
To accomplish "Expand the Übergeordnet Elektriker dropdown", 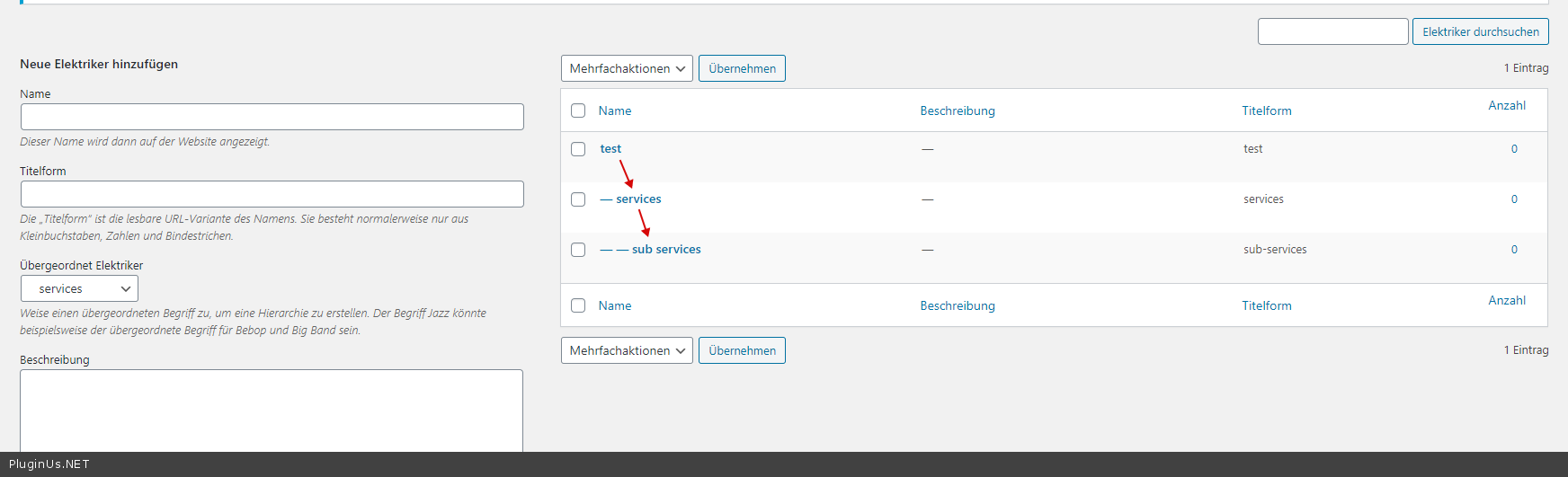I will pyautogui.click(x=79, y=288).
